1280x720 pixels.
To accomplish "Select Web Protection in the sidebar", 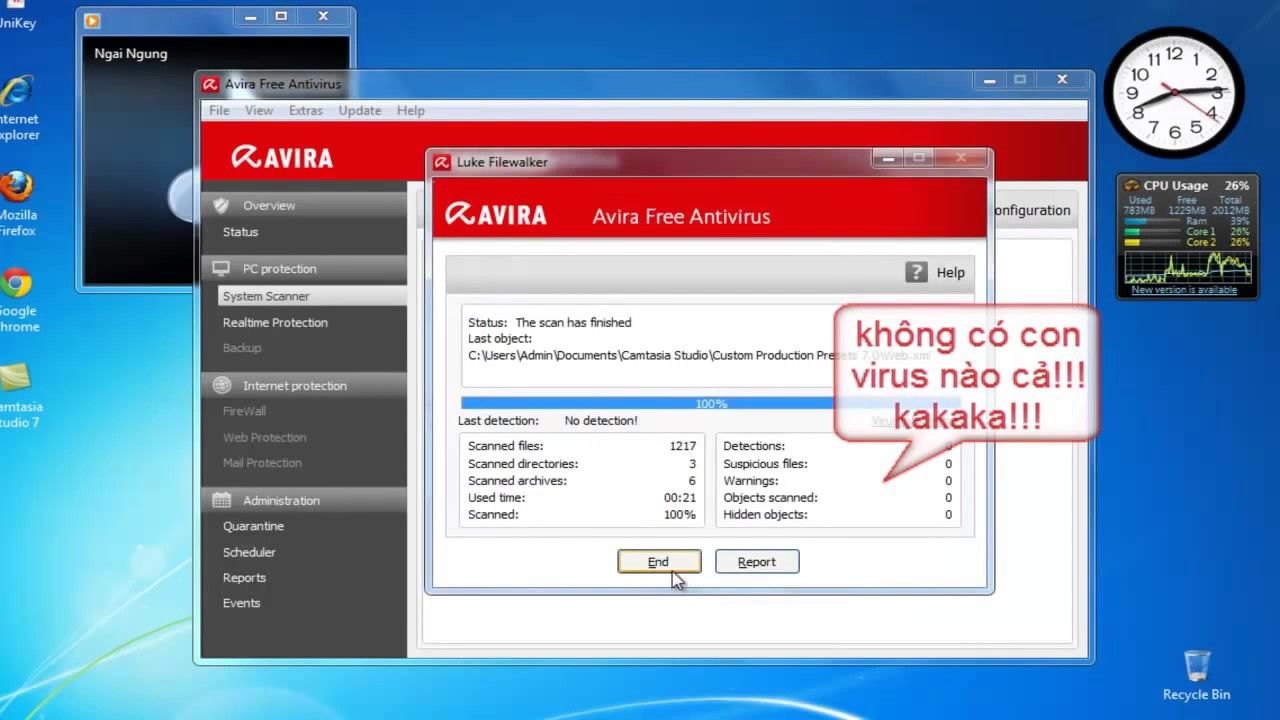I will (264, 437).
